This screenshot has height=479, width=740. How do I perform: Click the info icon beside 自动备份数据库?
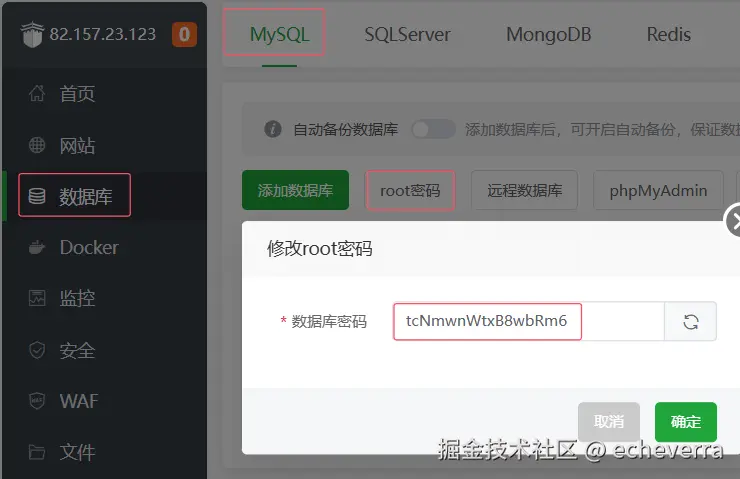click(273, 129)
